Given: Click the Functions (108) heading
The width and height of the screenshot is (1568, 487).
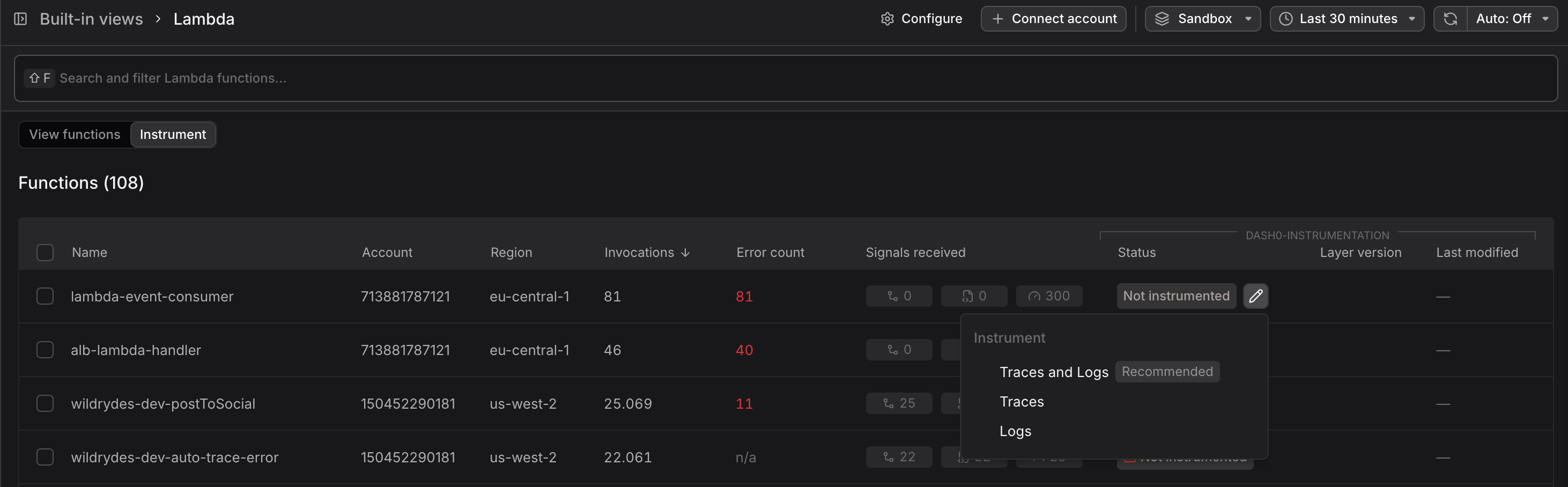Looking at the screenshot, I should point(81,182).
